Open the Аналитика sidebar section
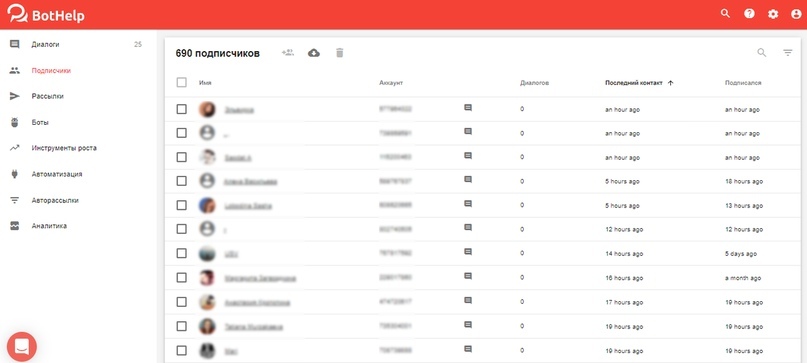The image size is (807, 363). (49, 226)
